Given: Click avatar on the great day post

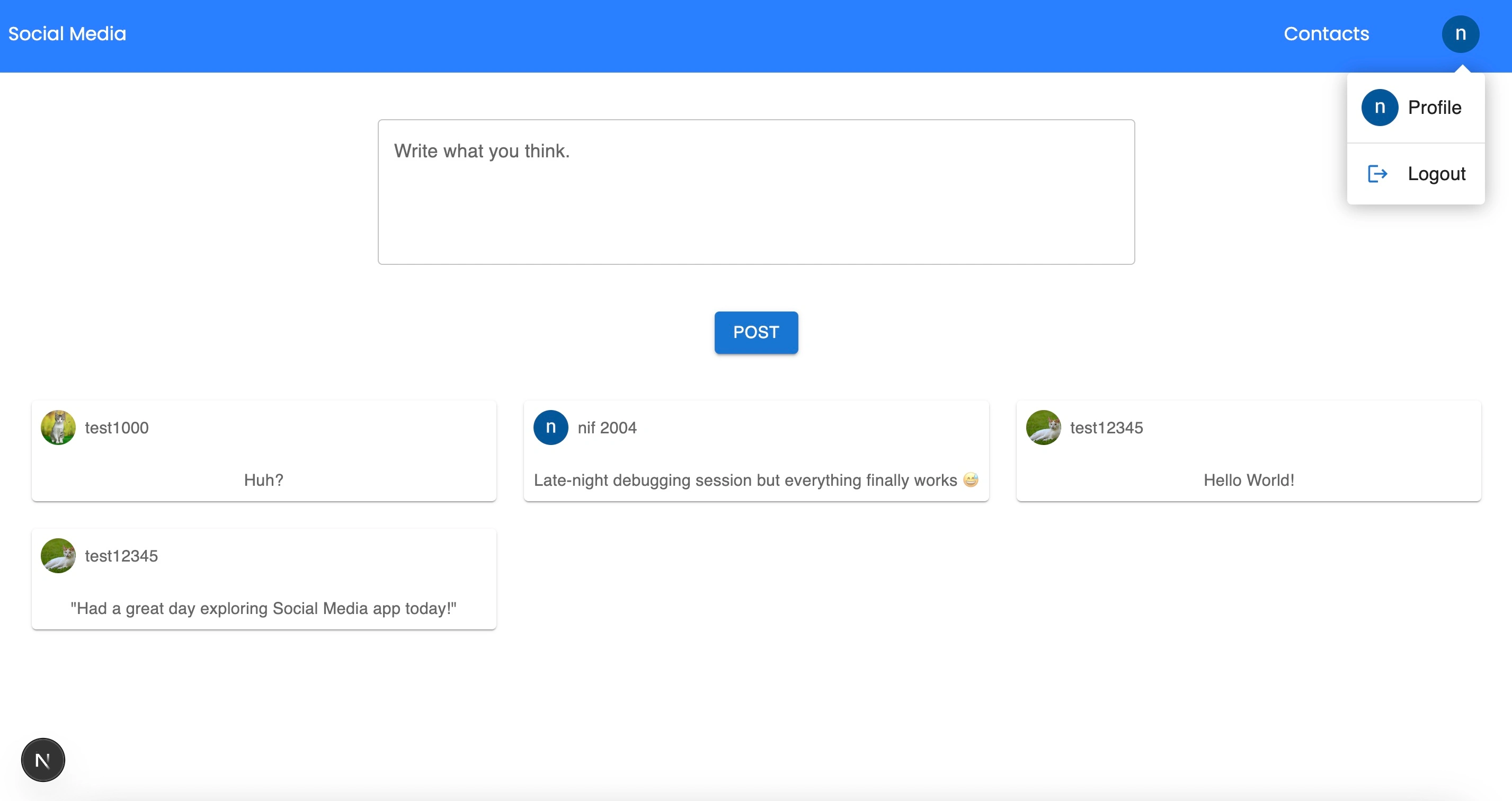Looking at the screenshot, I should 58,556.
